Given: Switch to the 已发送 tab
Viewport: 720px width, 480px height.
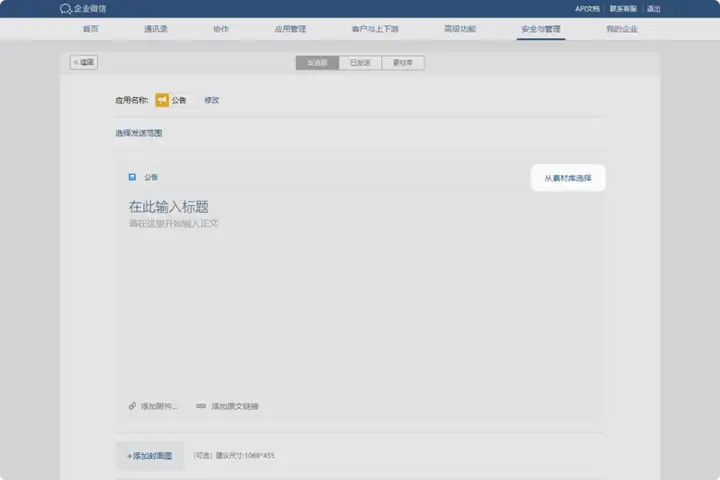Looking at the screenshot, I should (x=360, y=63).
